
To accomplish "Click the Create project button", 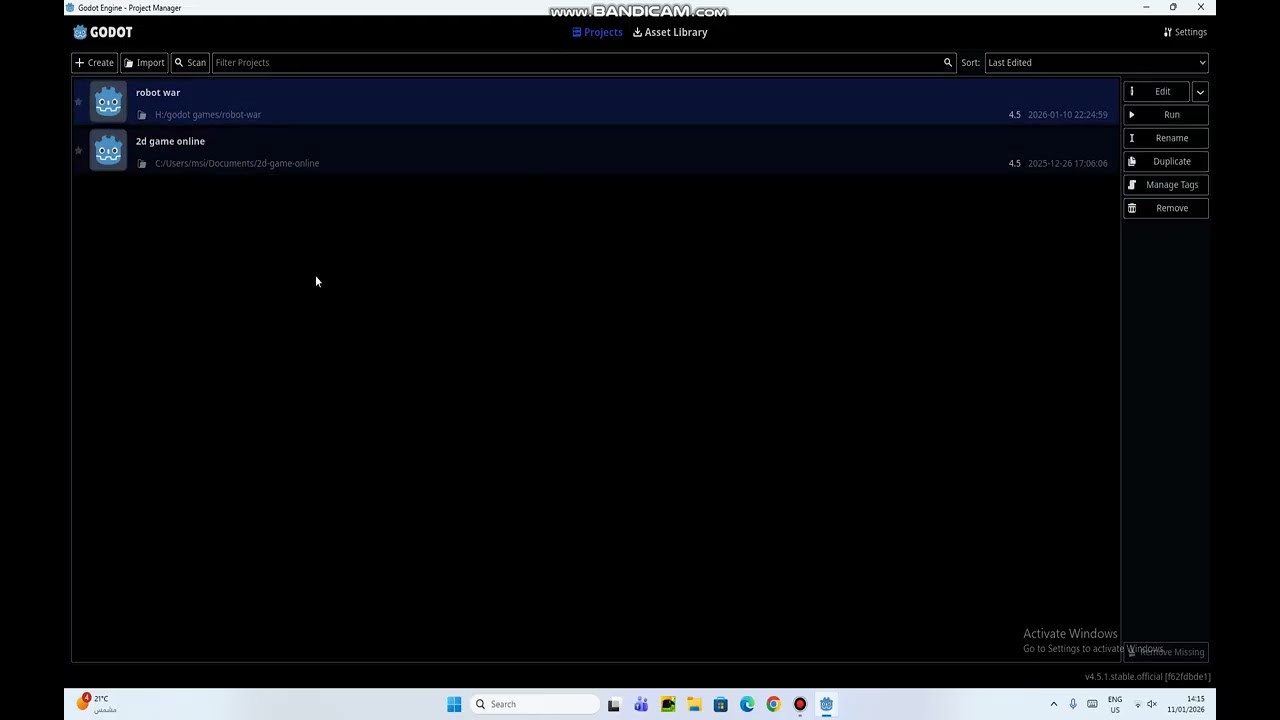I will click(x=95, y=63).
